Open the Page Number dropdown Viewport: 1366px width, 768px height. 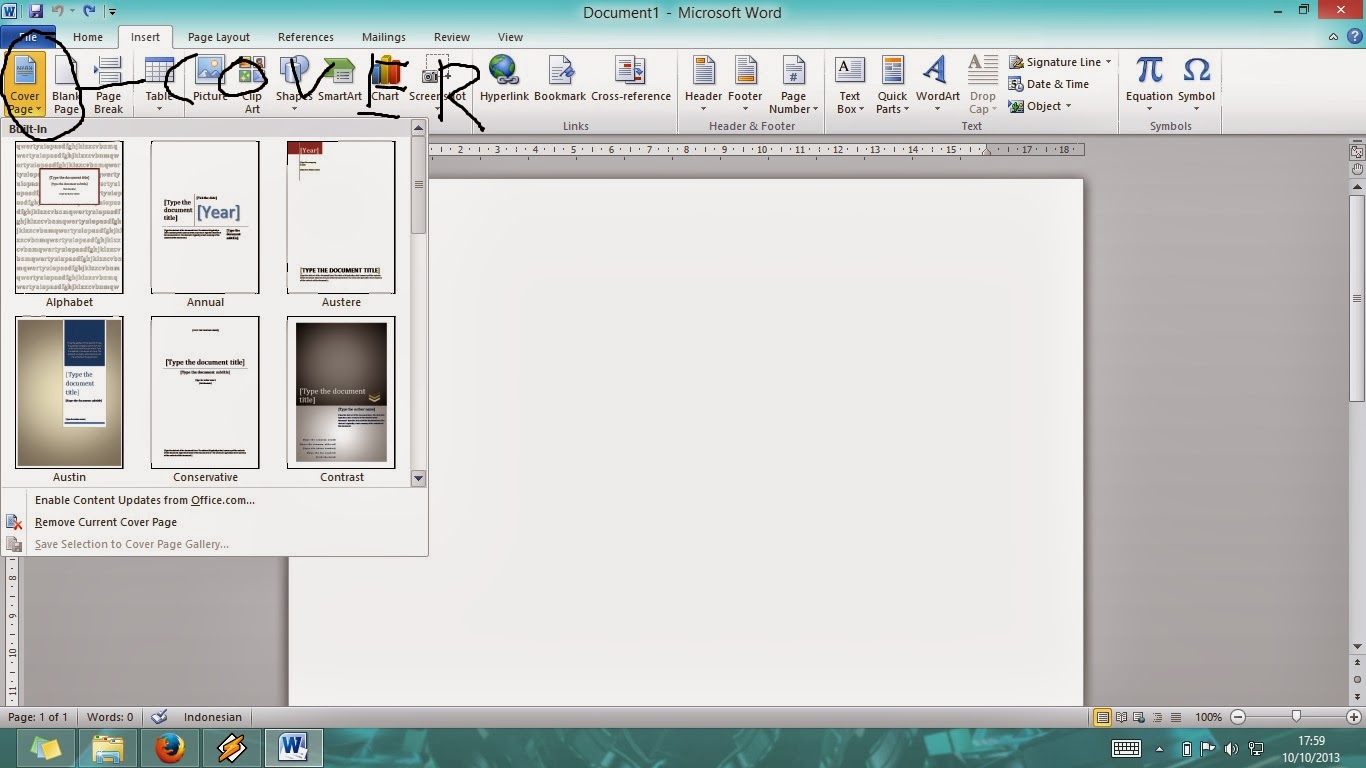(794, 85)
